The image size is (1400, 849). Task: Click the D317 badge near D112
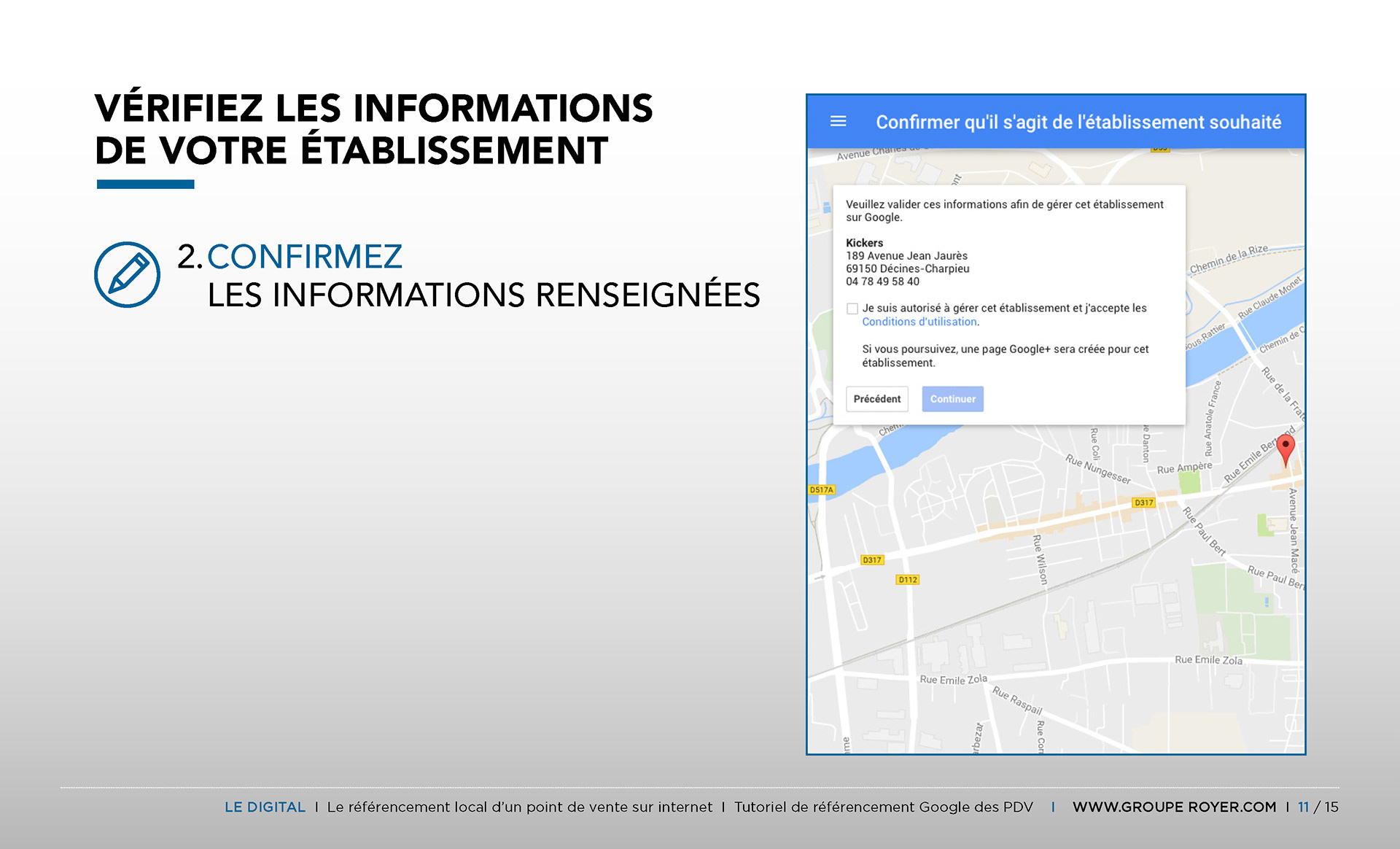(x=871, y=559)
